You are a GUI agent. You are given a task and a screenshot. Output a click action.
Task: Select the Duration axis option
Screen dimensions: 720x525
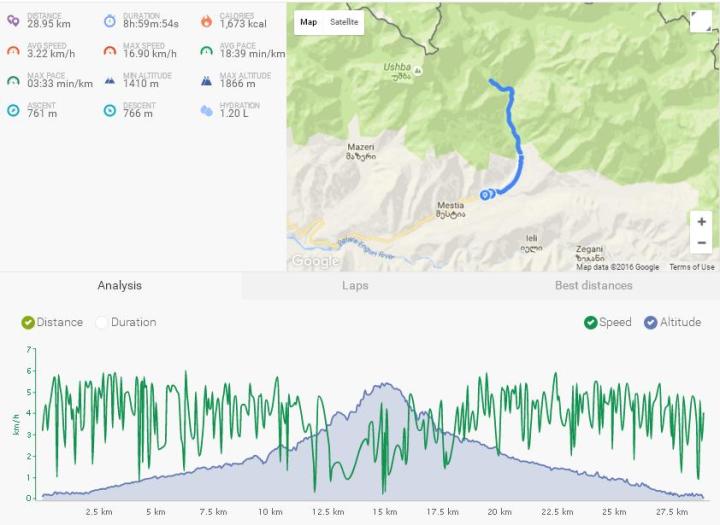(102, 323)
